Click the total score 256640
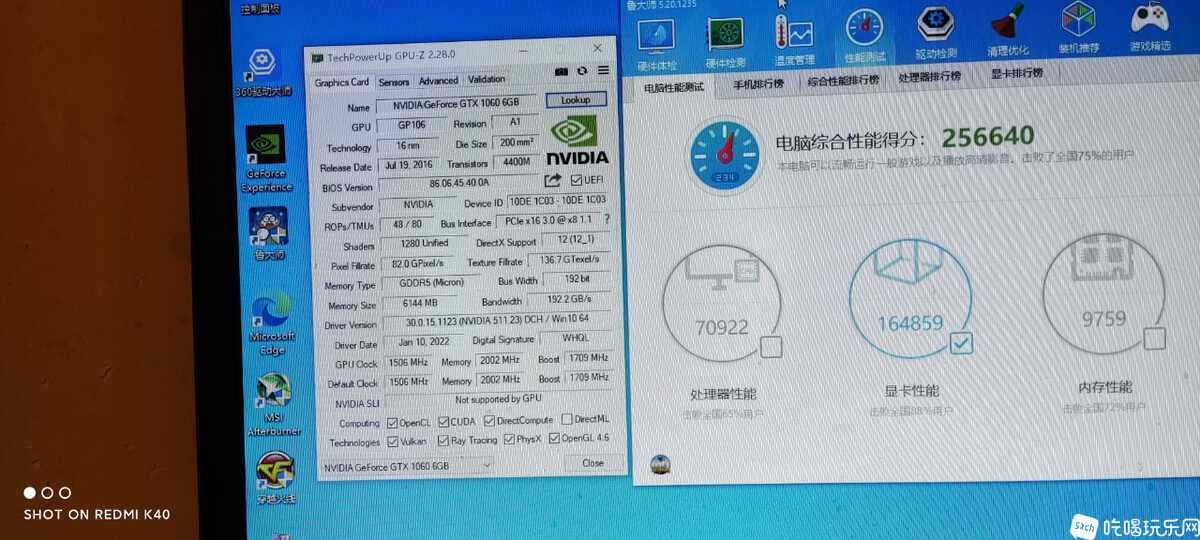This screenshot has width=1200, height=540. (x=988, y=136)
